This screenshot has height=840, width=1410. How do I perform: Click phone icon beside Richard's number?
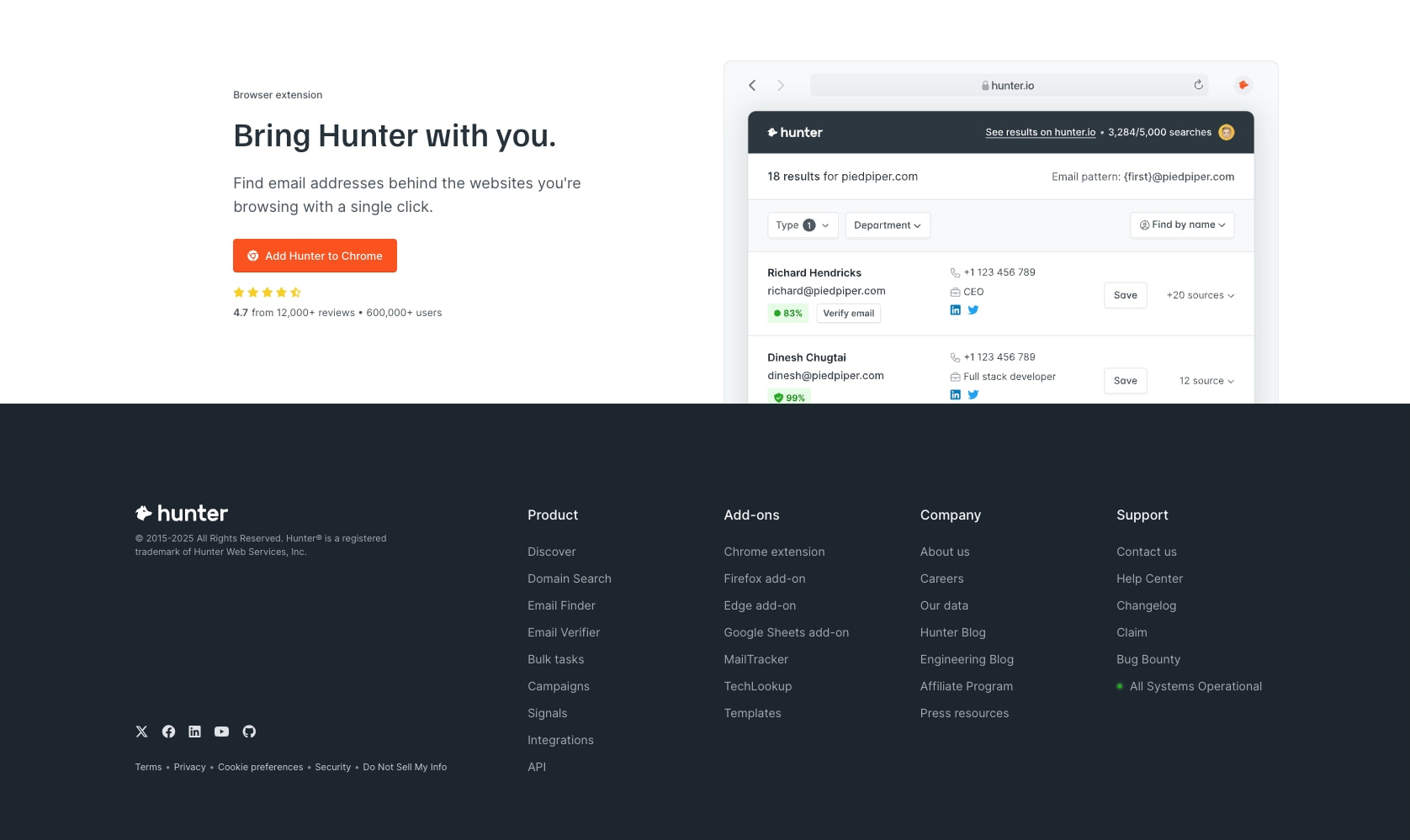pos(955,272)
